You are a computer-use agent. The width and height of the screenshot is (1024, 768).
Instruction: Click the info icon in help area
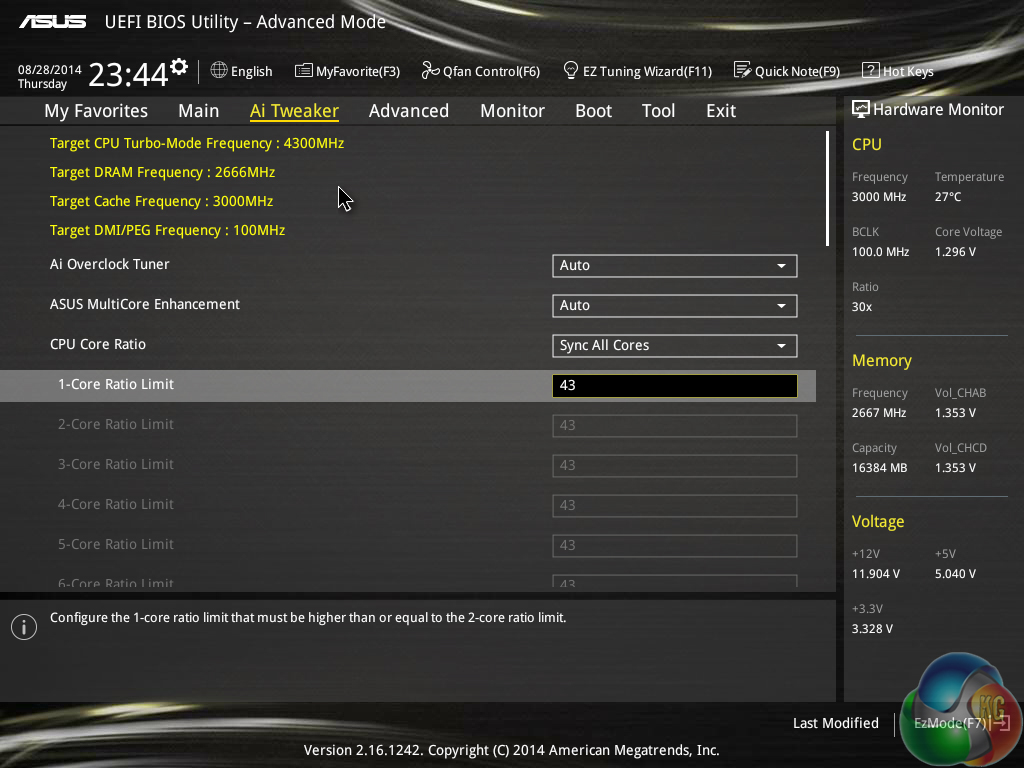(x=24, y=627)
